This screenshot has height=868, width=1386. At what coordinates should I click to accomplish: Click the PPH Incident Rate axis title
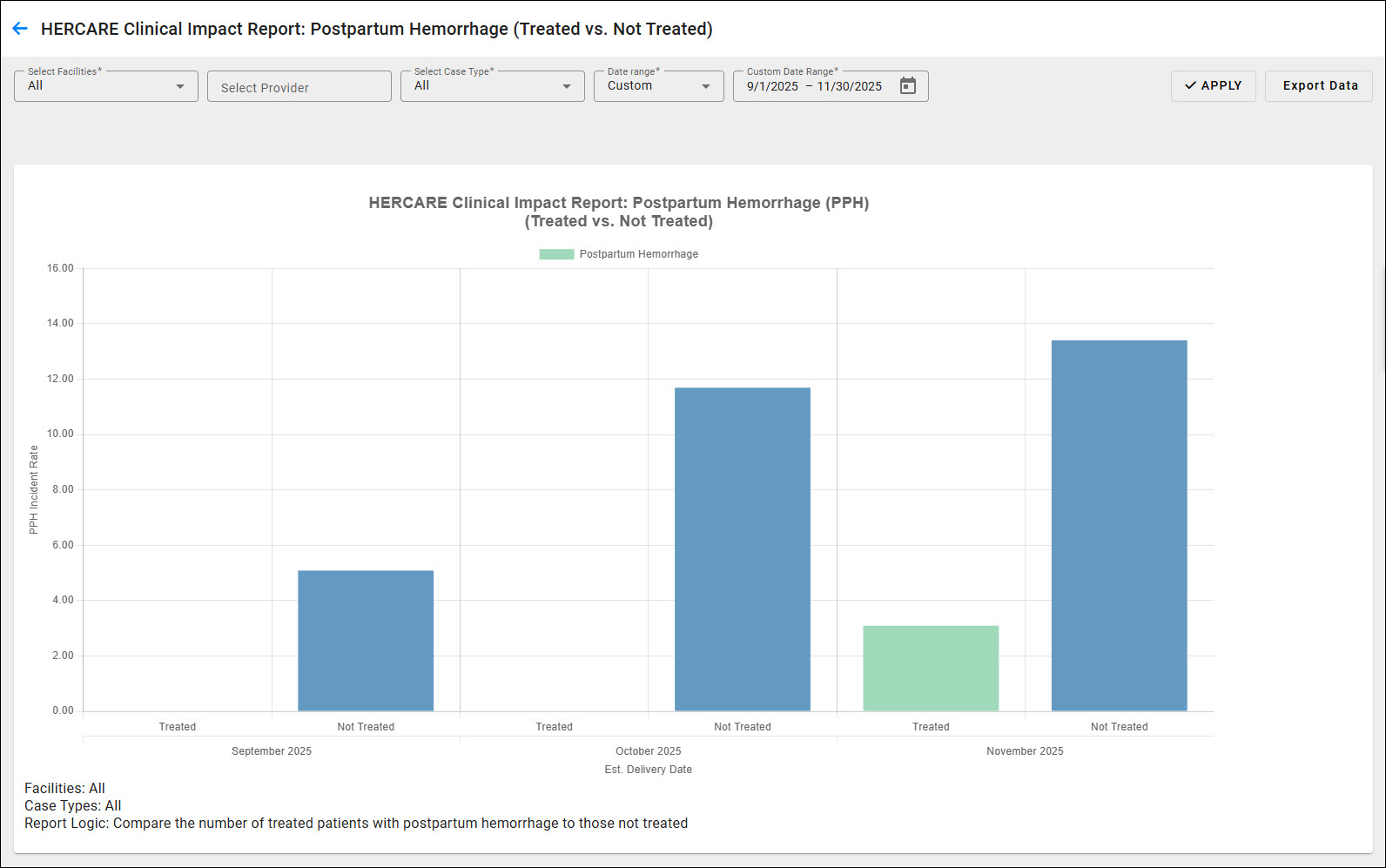(34, 489)
